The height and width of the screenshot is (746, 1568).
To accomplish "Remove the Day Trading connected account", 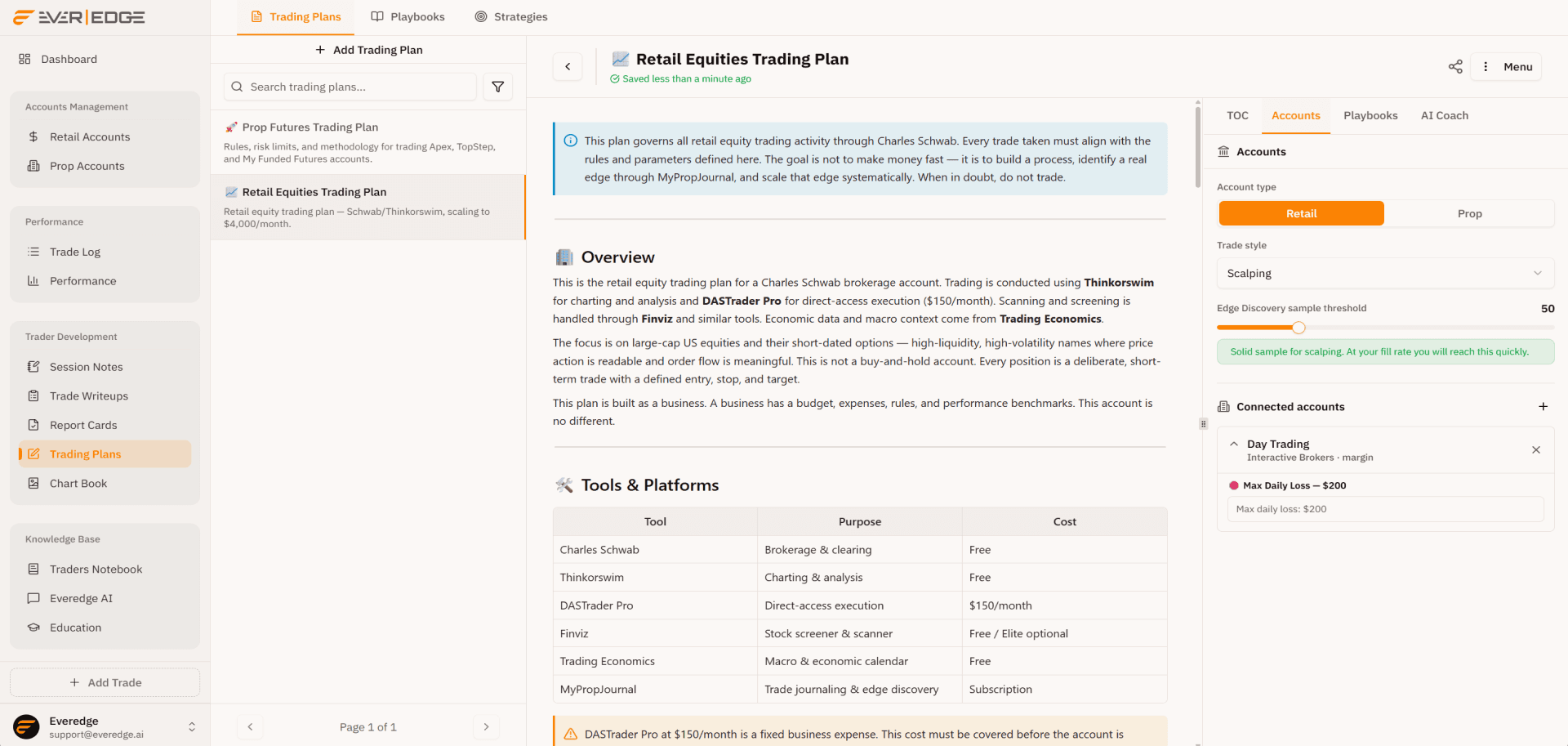I will click(x=1536, y=450).
